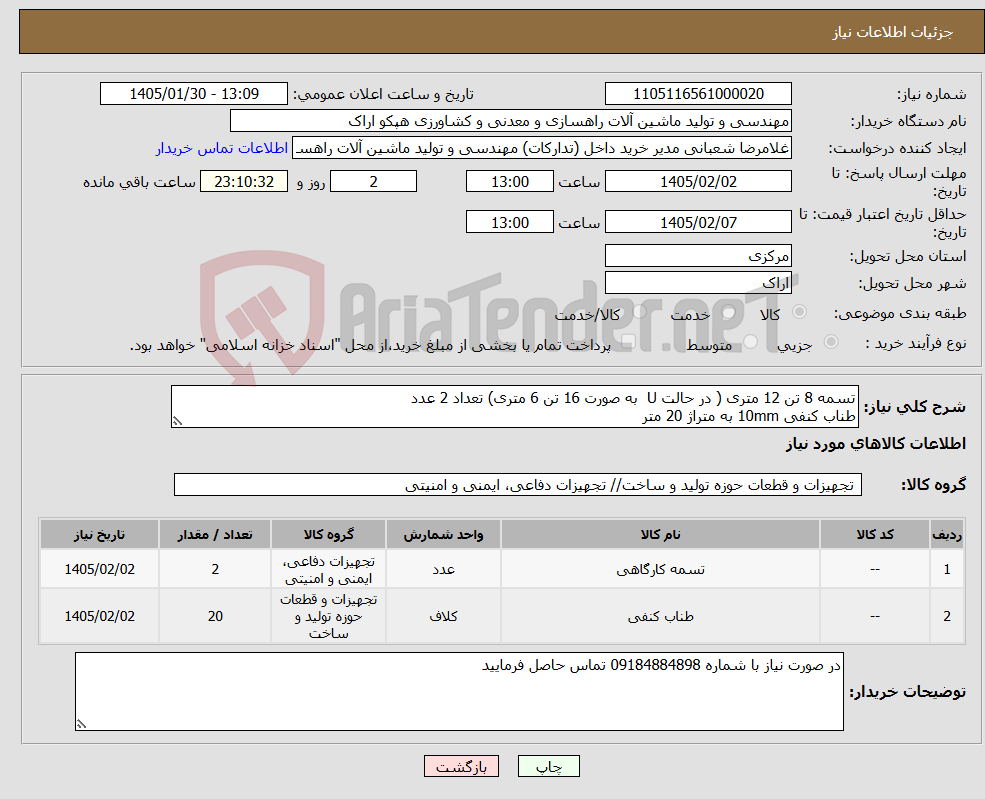Click the بازگشت (back) button
Screen dimensions: 985x799
click(x=461, y=766)
